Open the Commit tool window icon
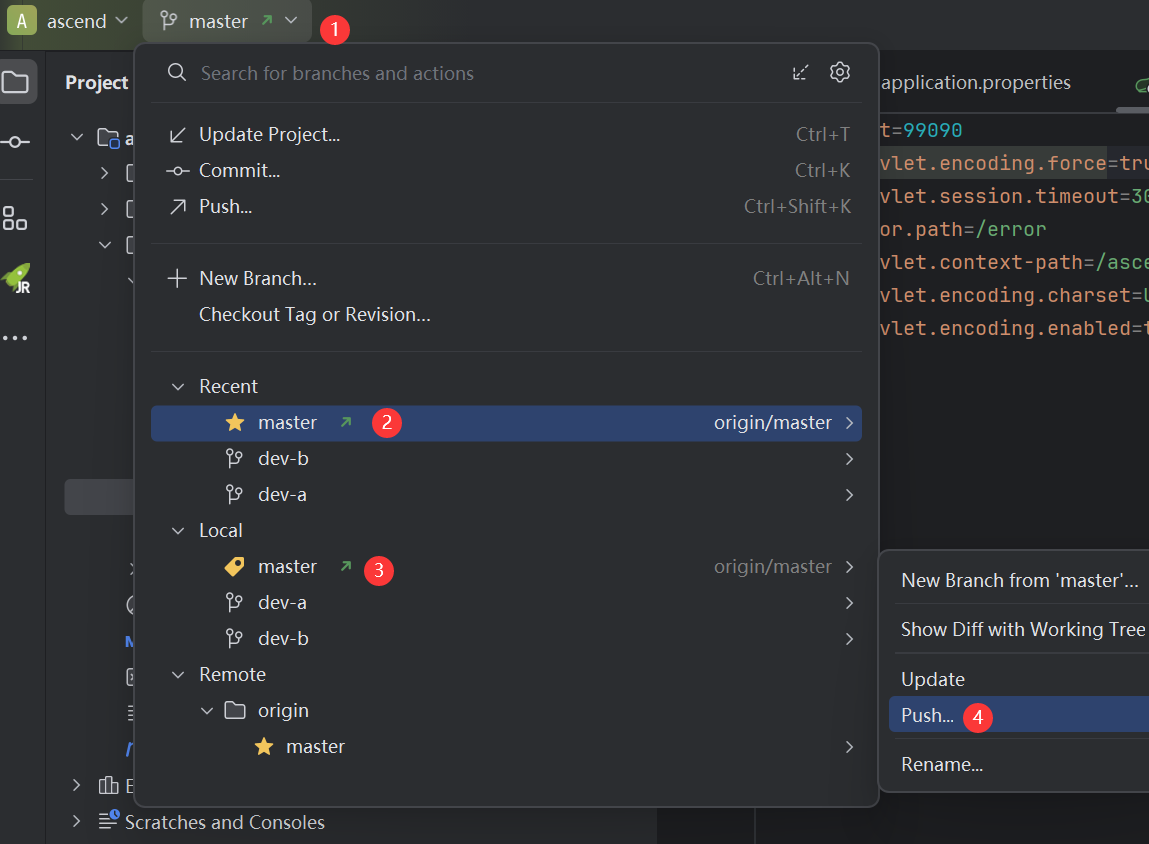Viewport: 1149px width, 844px height. tap(16, 142)
